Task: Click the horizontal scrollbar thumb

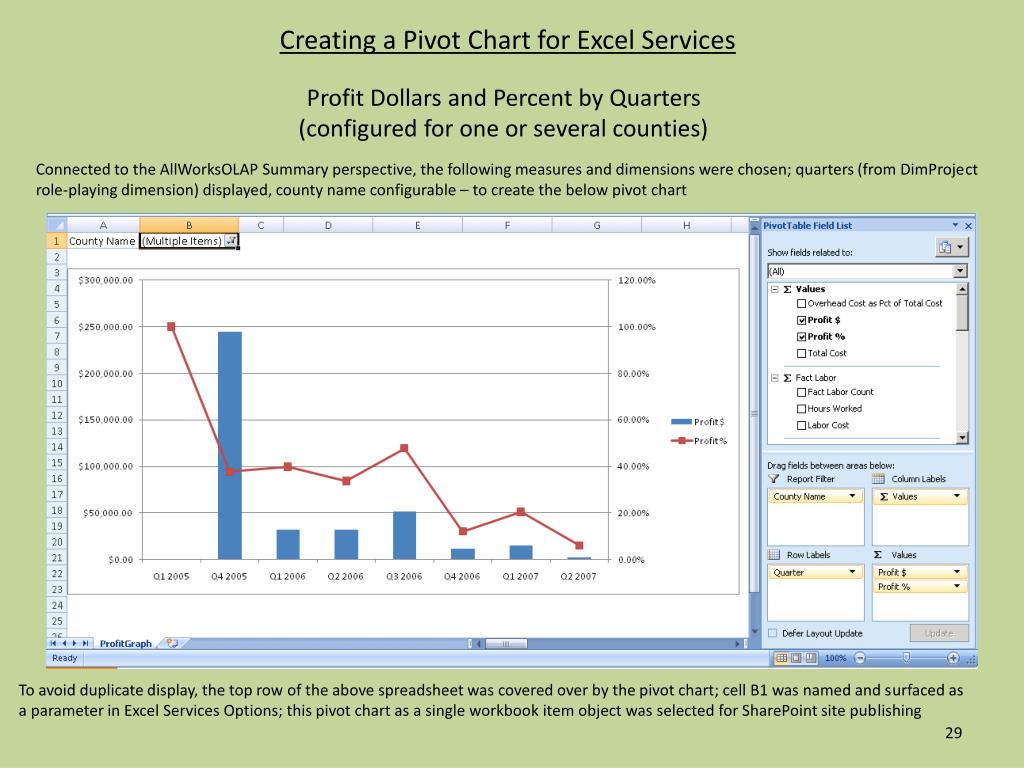Action: point(505,644)
